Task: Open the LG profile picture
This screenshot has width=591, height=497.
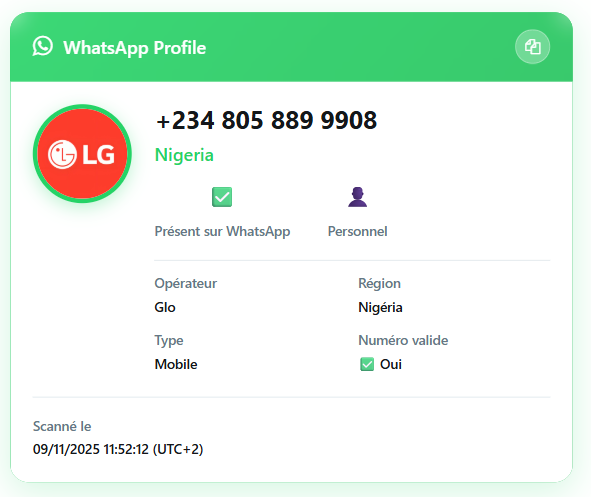Action: 82,154
